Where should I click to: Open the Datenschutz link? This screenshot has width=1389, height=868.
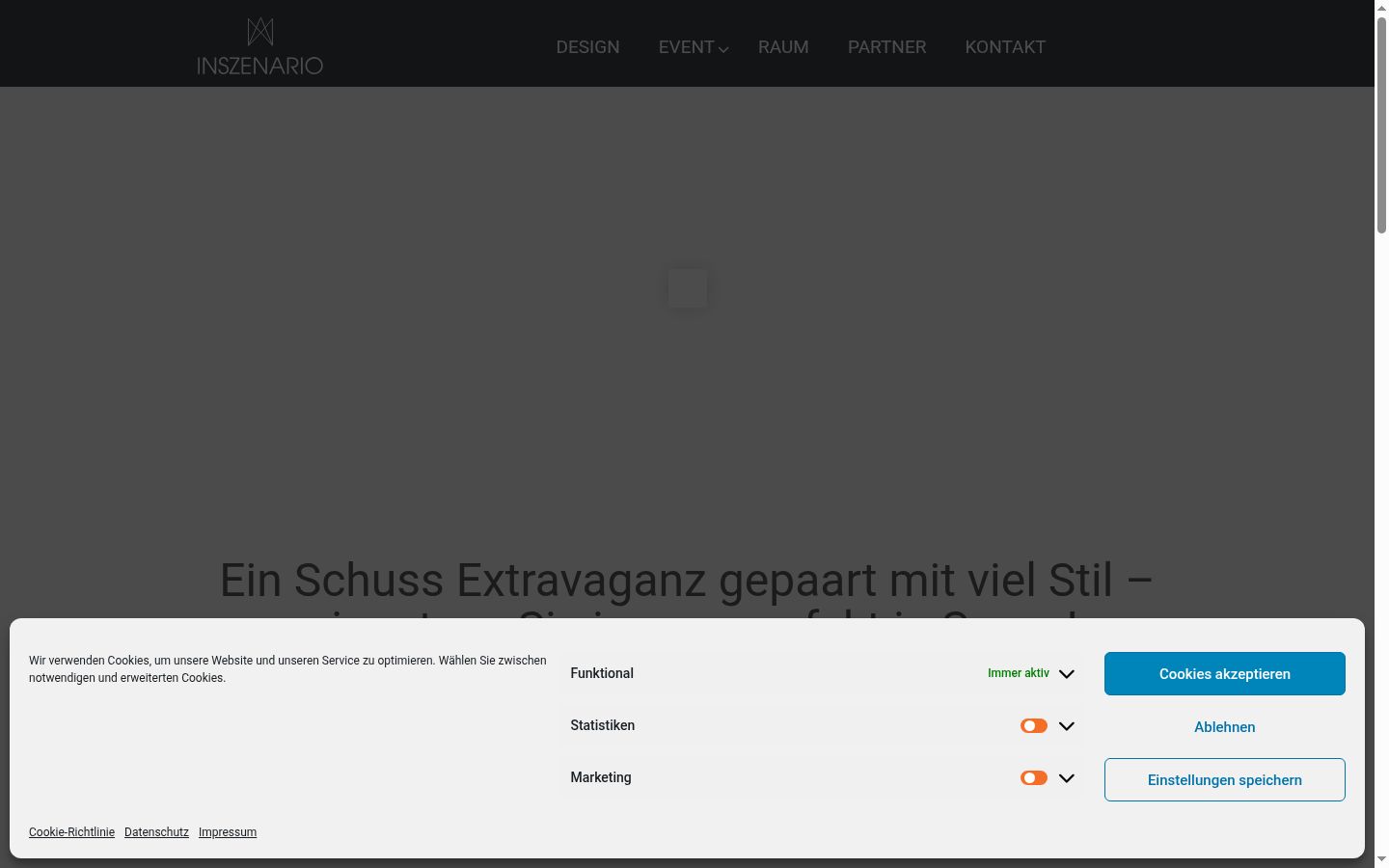(x=156, y=832)
